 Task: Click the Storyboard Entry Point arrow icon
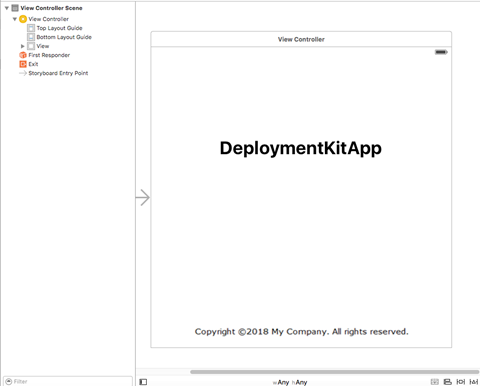[23, 73]
